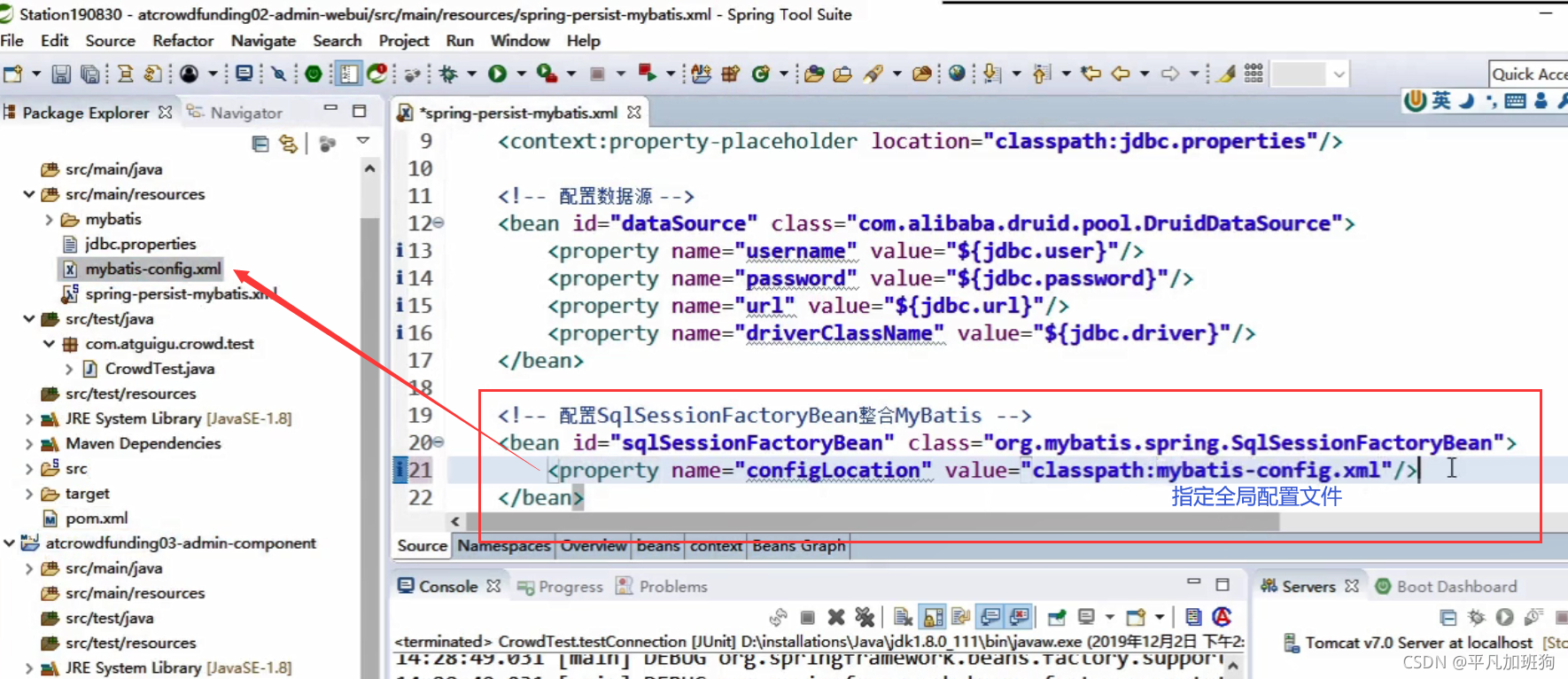
Task: Expand Maven Dependencies node
Action: (29, 443)
